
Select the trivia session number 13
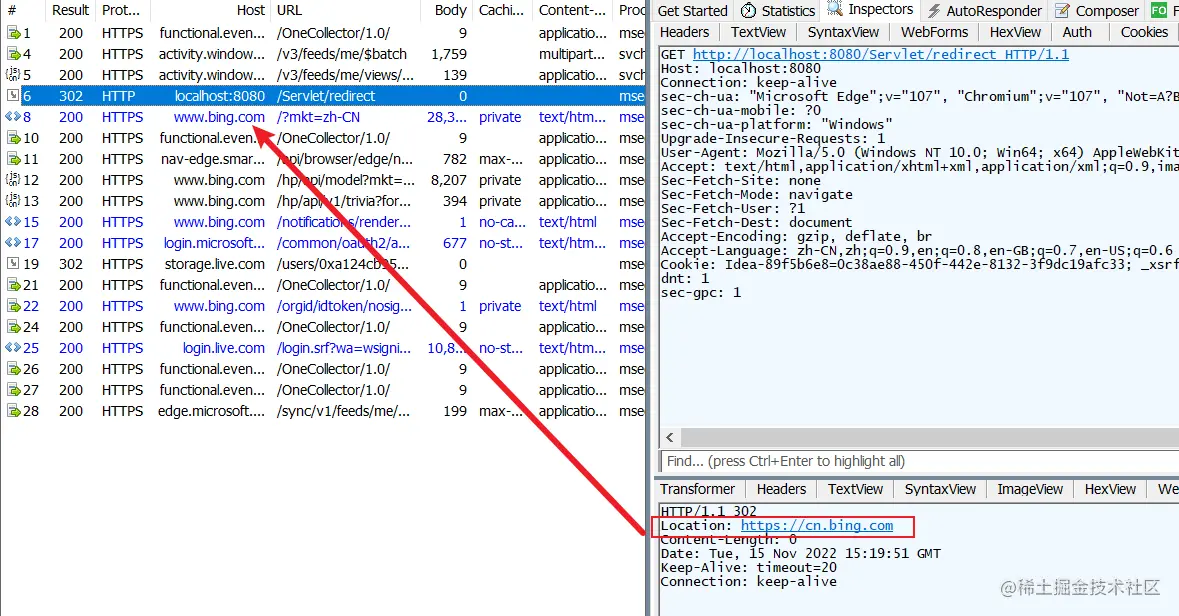point(323,202)
